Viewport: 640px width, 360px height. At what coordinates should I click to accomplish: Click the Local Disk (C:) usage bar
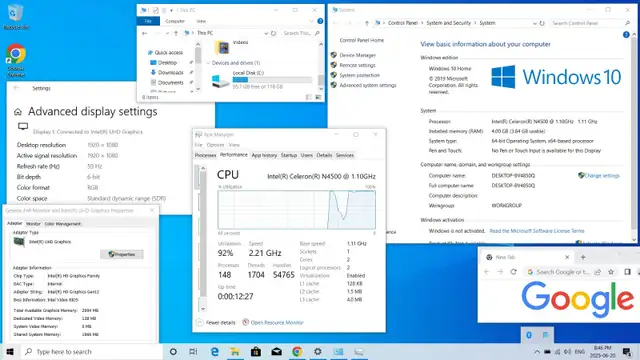point(272,80)
